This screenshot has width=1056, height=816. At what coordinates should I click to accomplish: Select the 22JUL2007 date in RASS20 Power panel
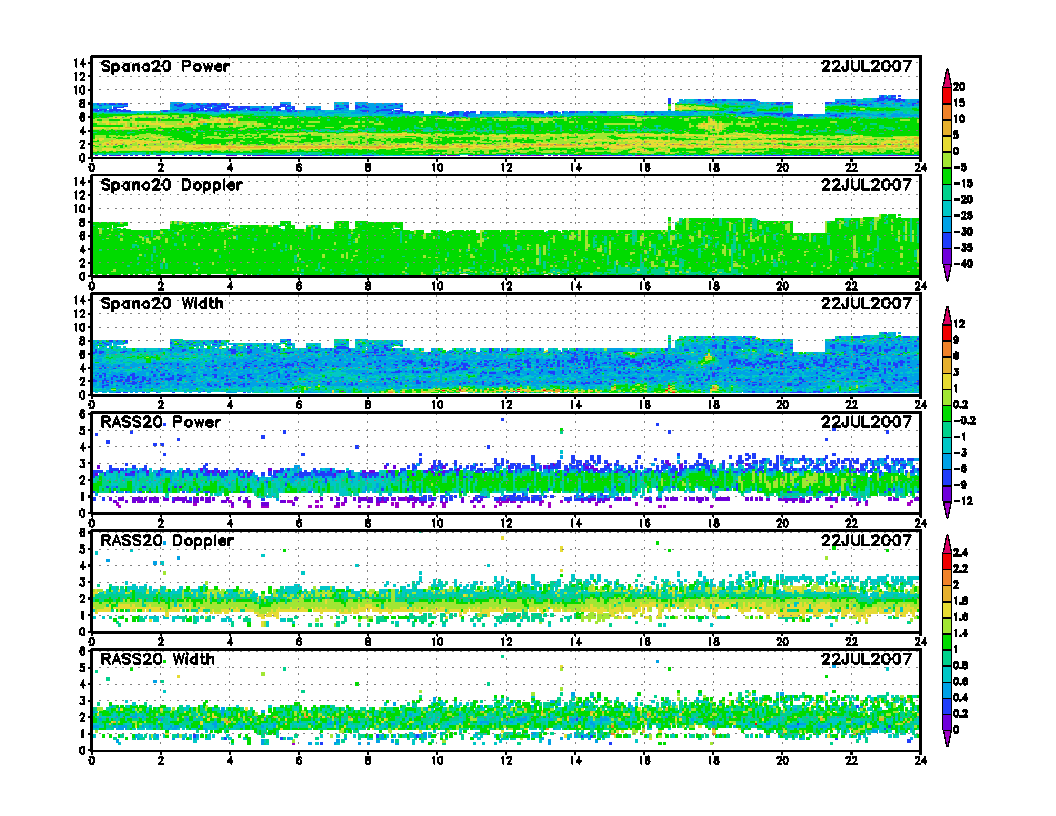tap(866, 422)
